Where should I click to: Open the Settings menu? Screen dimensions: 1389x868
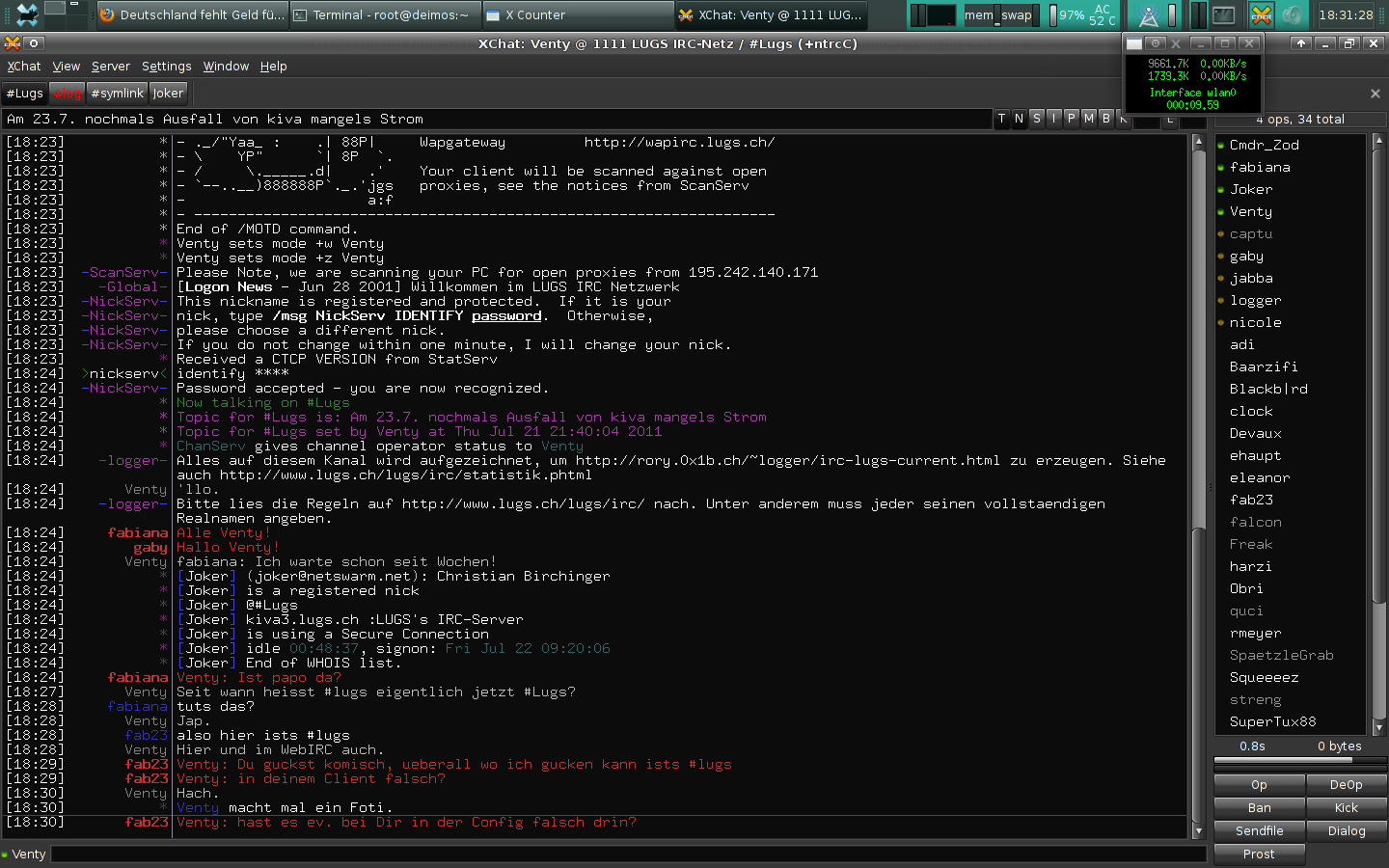click(x=167, y=66)
